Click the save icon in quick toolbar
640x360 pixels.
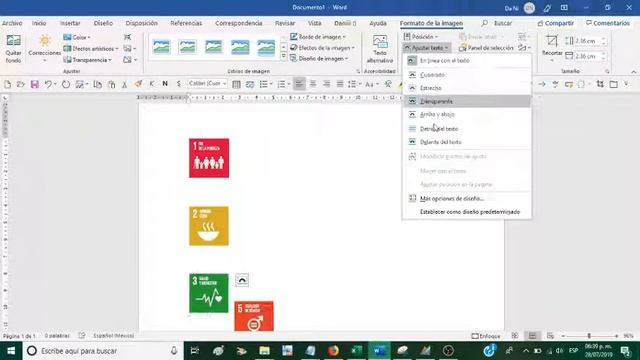35,84
